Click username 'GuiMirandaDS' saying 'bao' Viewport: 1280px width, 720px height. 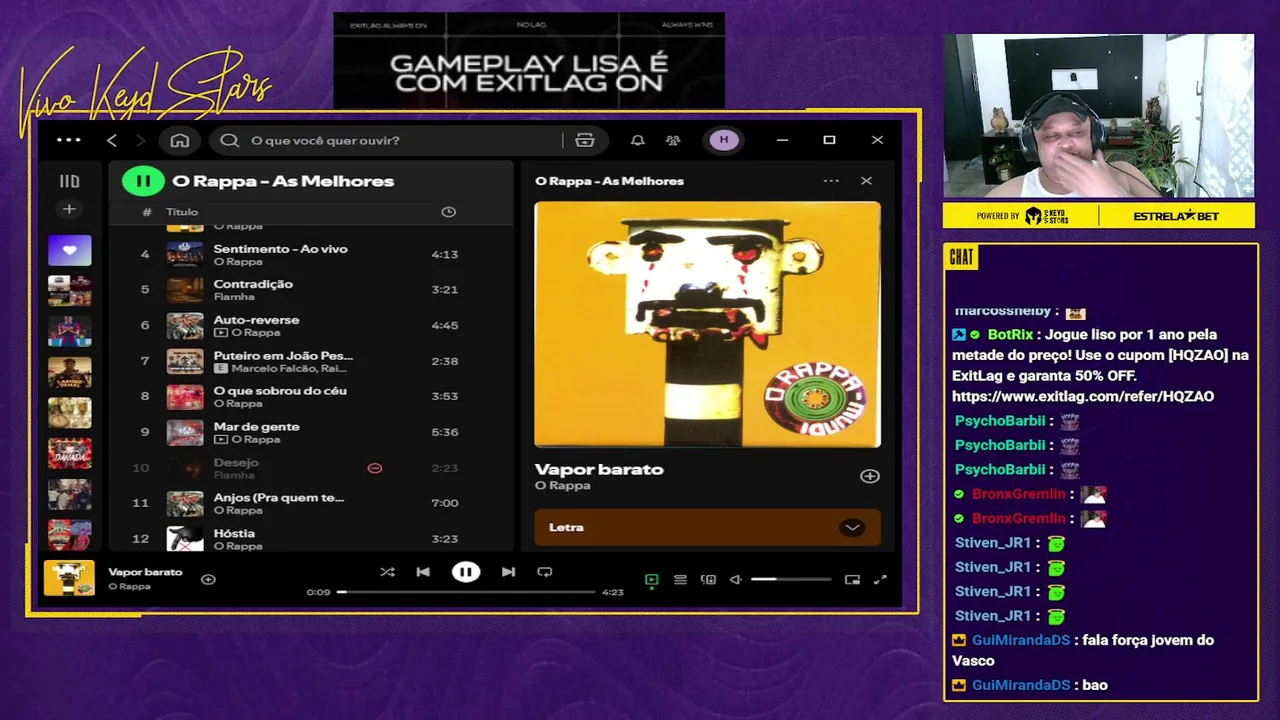tap(1021, 685)
